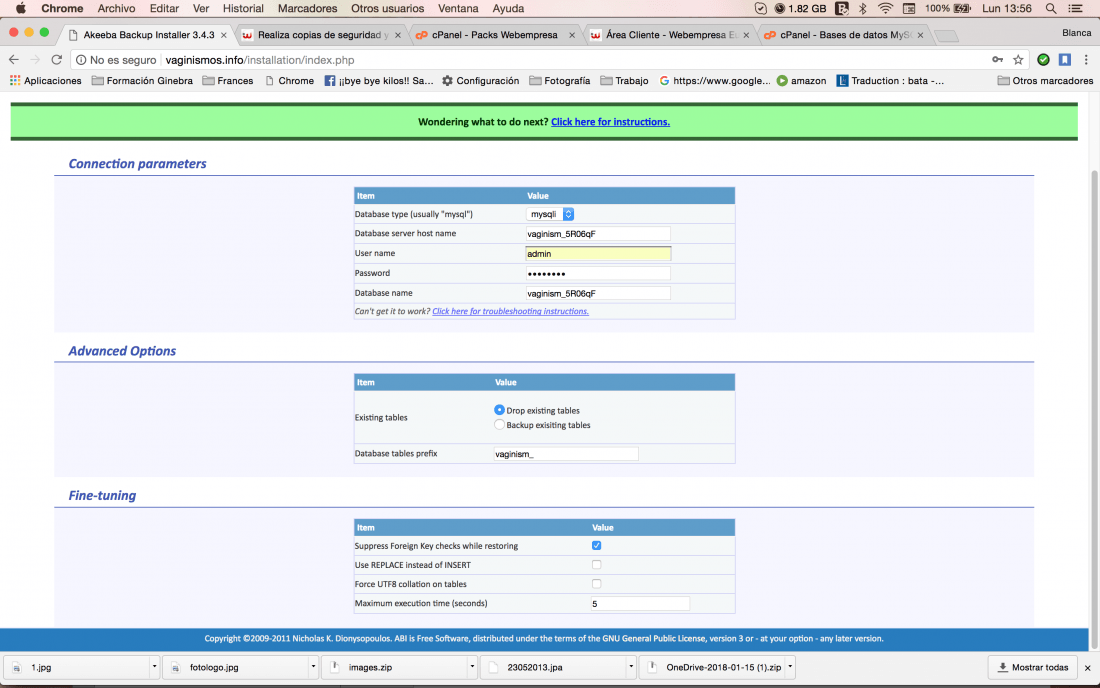The height and width of the screenshot is (688, 1100).
Task: Open the 23052013.jpa download options arrow
Action: point(631,667)
